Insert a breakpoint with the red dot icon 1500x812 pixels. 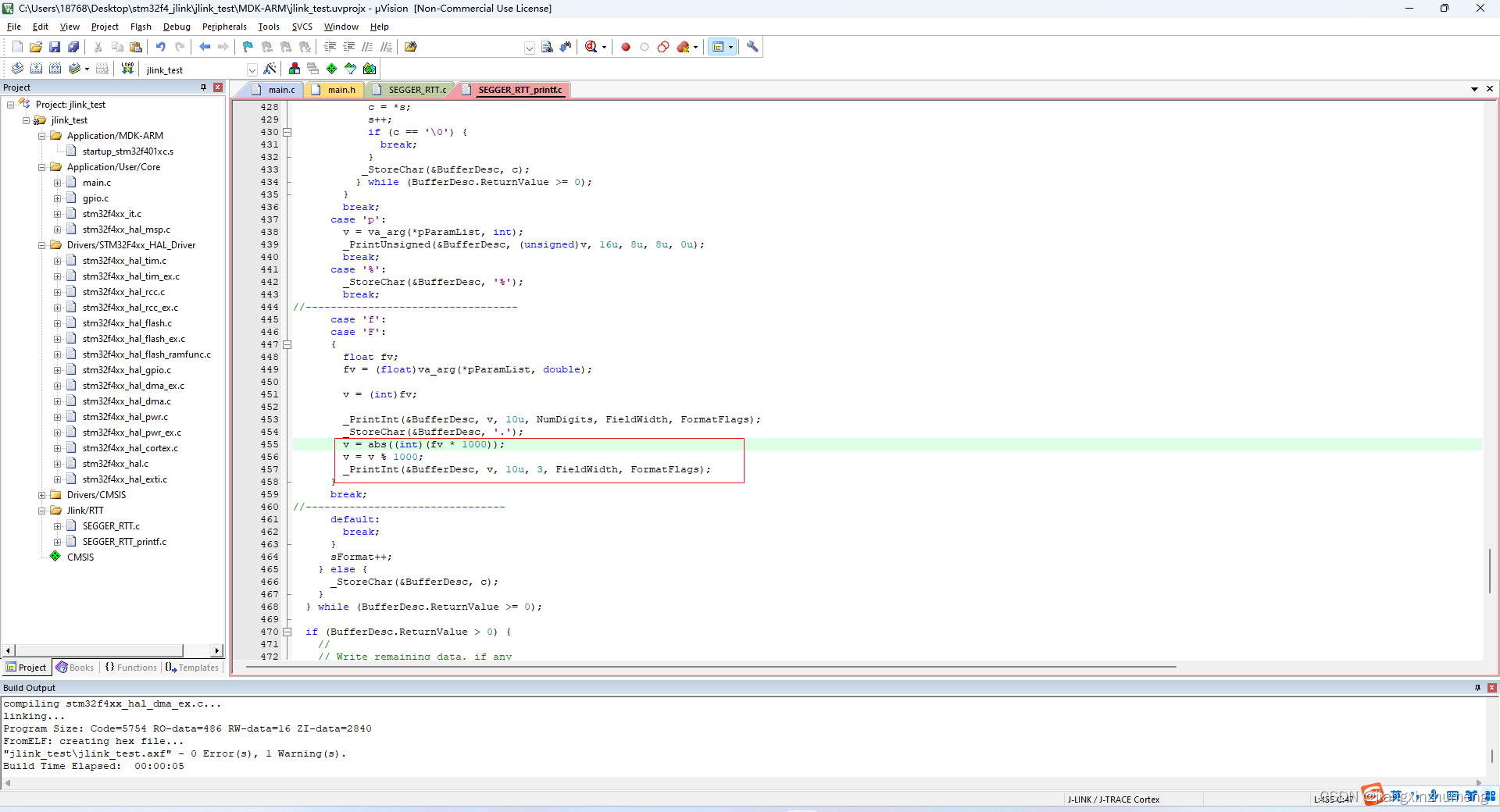[x=625, y=47]
